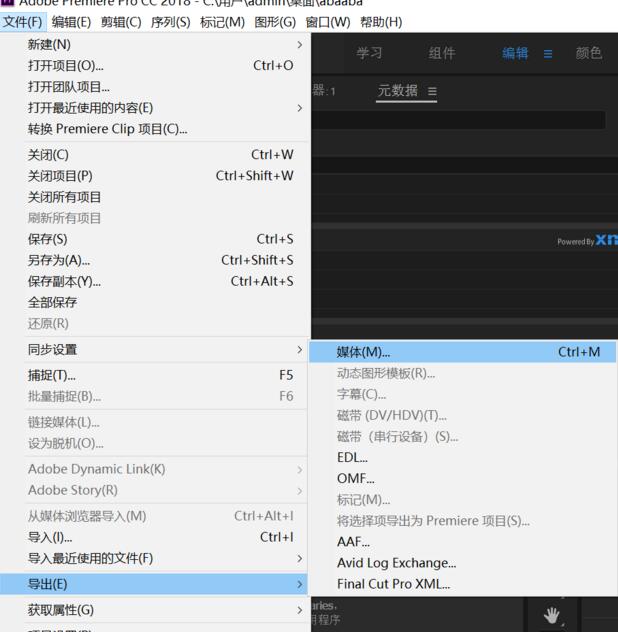This screenshot has width=618, height=632.
Task: Open the 剪辑(C) menu
Action: (121, 22)
